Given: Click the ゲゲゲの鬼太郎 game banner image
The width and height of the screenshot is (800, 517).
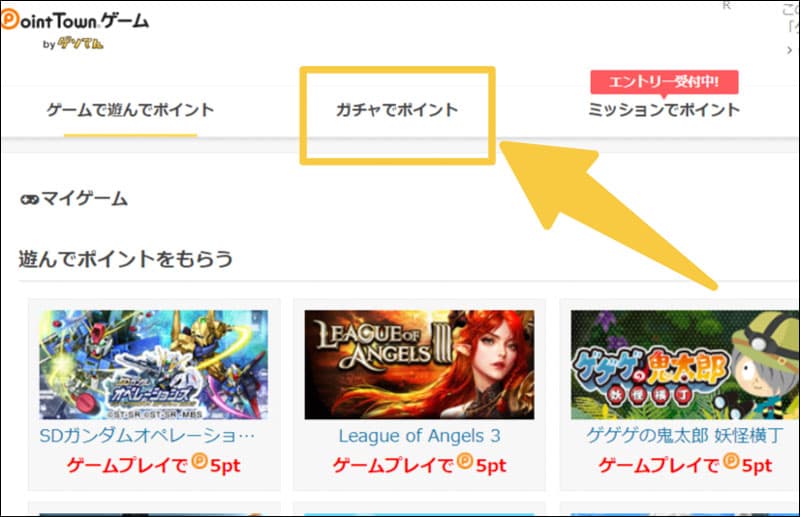Looking at the screenshot, I should (x=685, y=364).
